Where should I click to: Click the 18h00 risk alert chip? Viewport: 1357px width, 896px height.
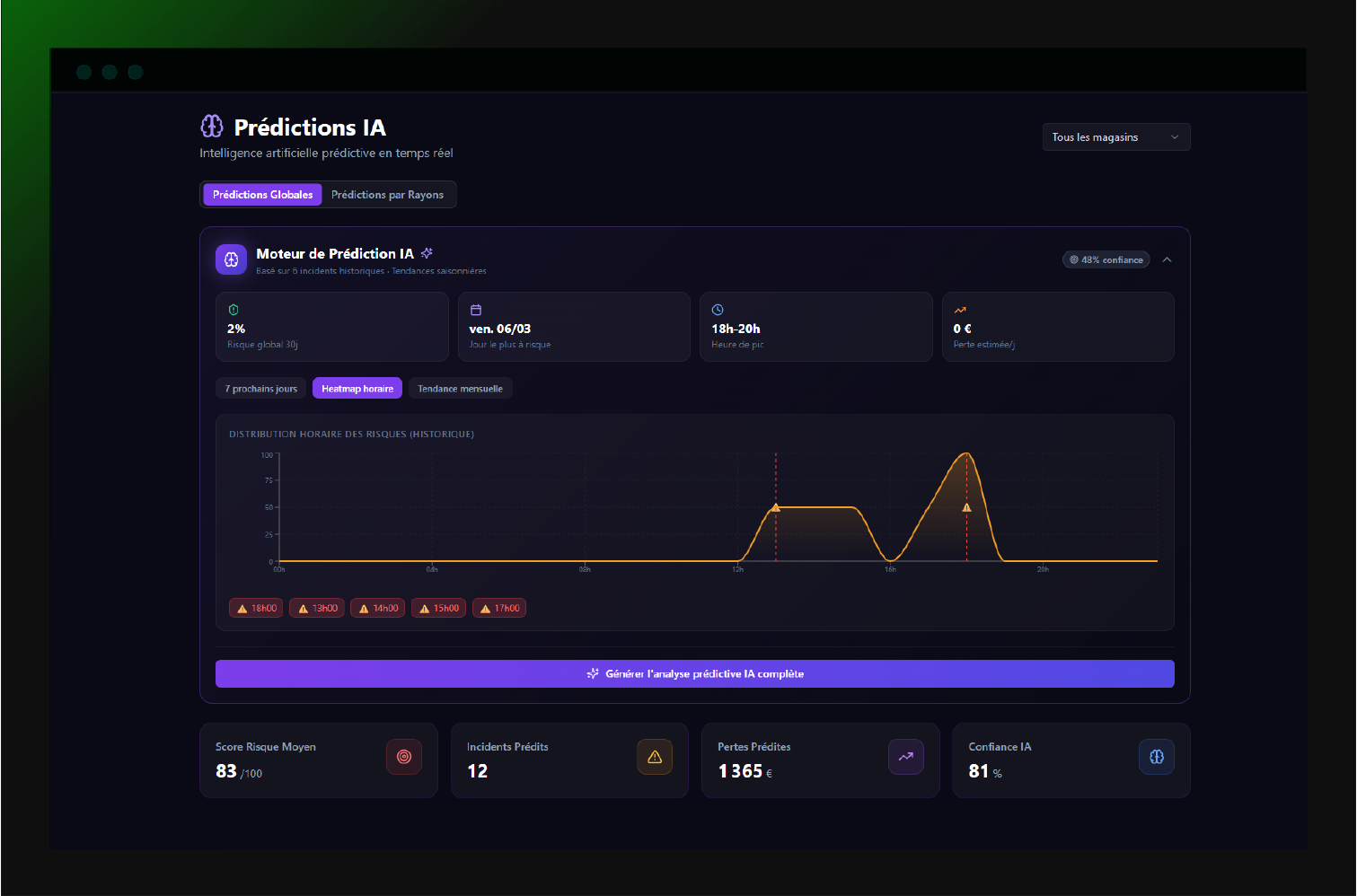click(x=256, y=608)
